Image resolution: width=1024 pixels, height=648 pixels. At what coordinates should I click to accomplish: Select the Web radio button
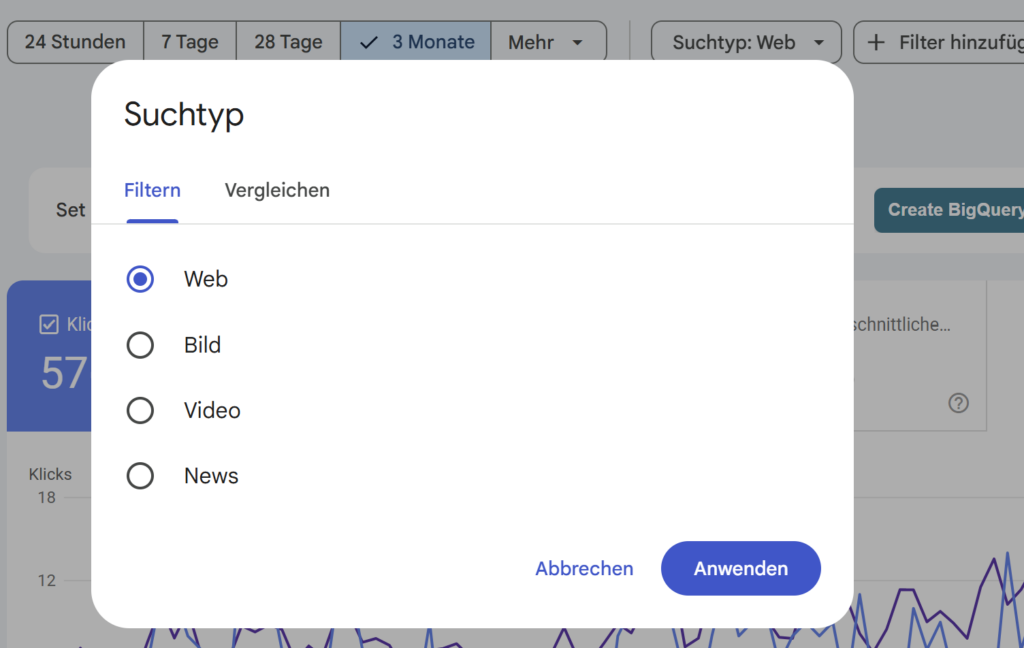tap(140, 279)
